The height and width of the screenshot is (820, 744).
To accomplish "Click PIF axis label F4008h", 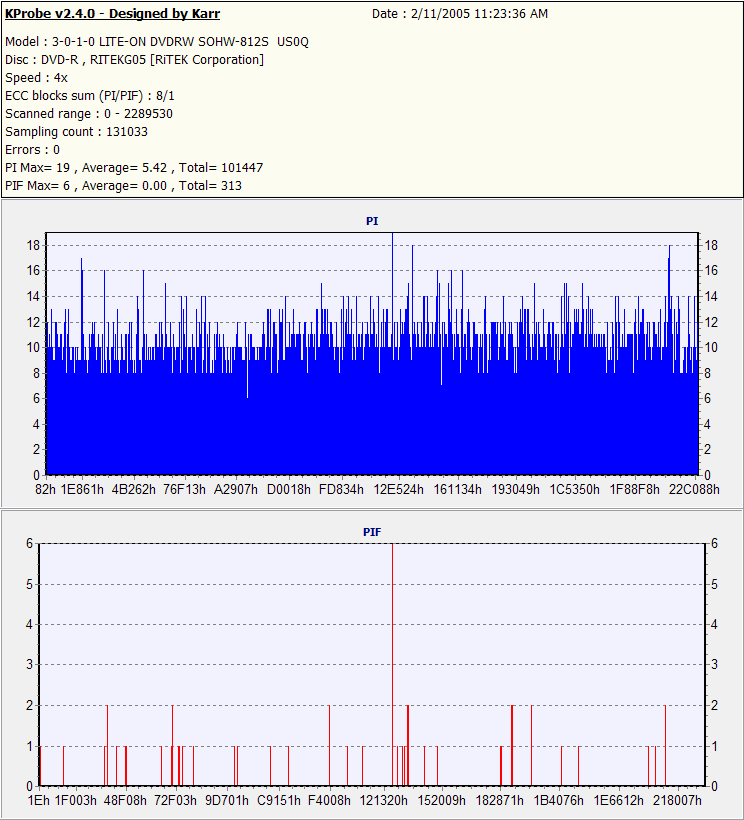I will click(x=329, y=801).
